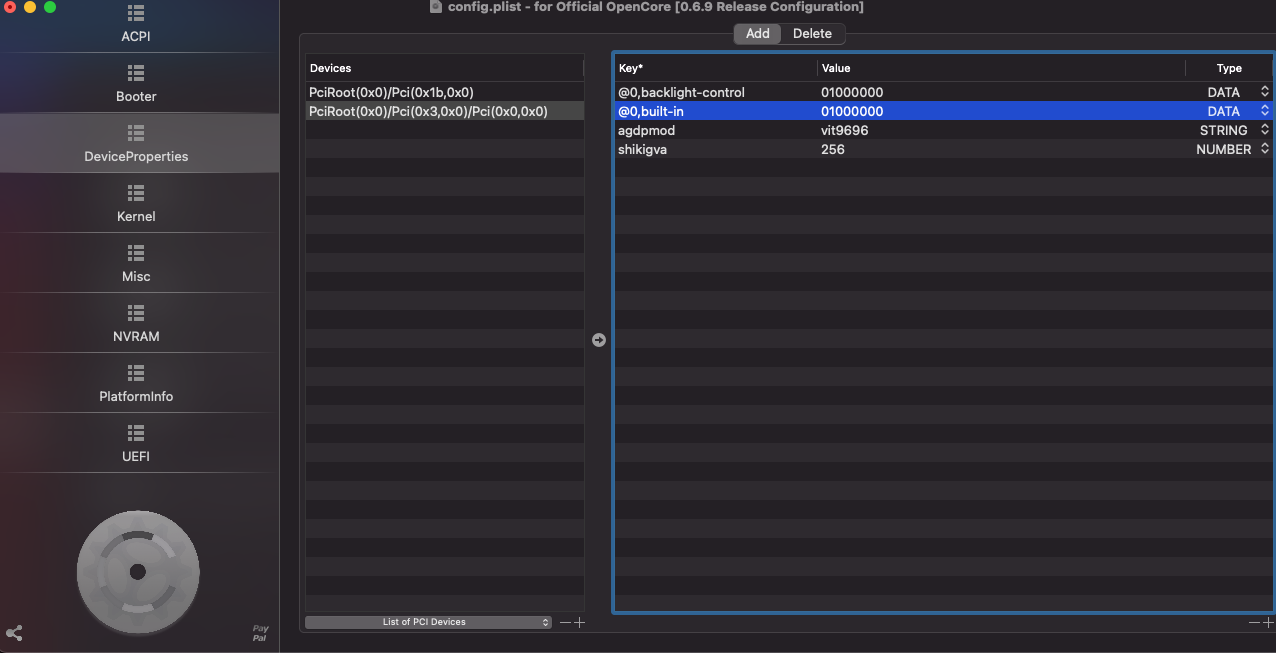Close the window with the red button
Screen dimensions: 1276x653
(10, 7)
